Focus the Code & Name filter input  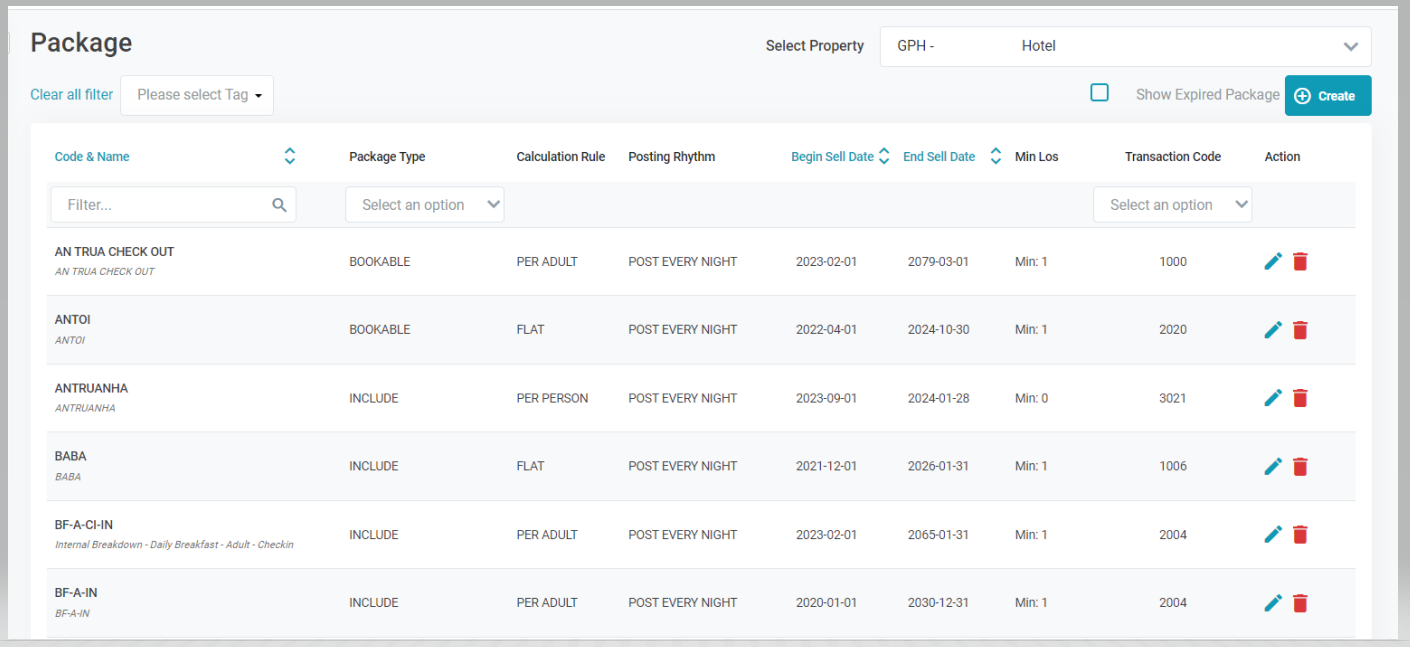tap(160, 205)
